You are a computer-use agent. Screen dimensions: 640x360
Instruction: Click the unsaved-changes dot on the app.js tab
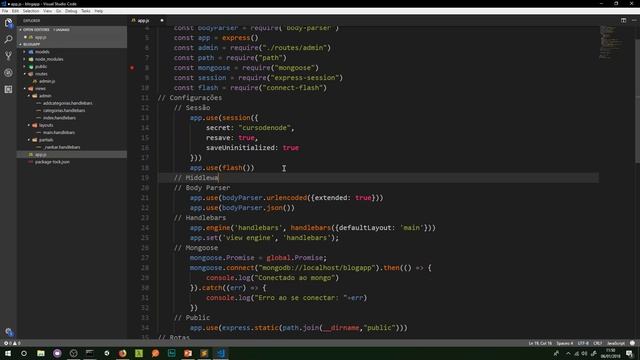click(x=162, y=20)
